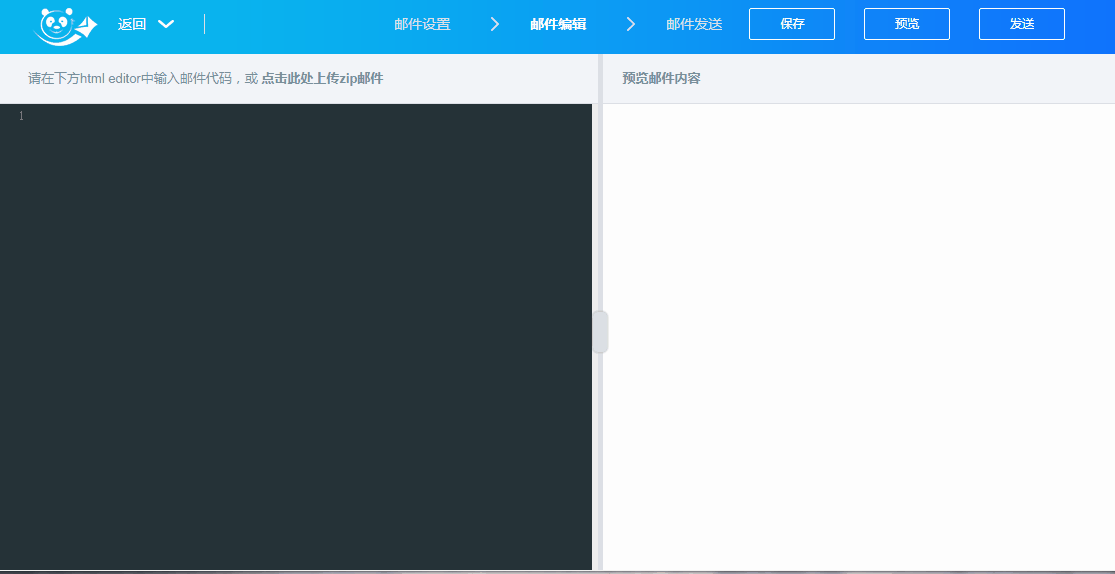Click 点击此处上传zip邮件 upload link
The image size is (1115, 574).
pyautogui.click(x=322, y=78)
